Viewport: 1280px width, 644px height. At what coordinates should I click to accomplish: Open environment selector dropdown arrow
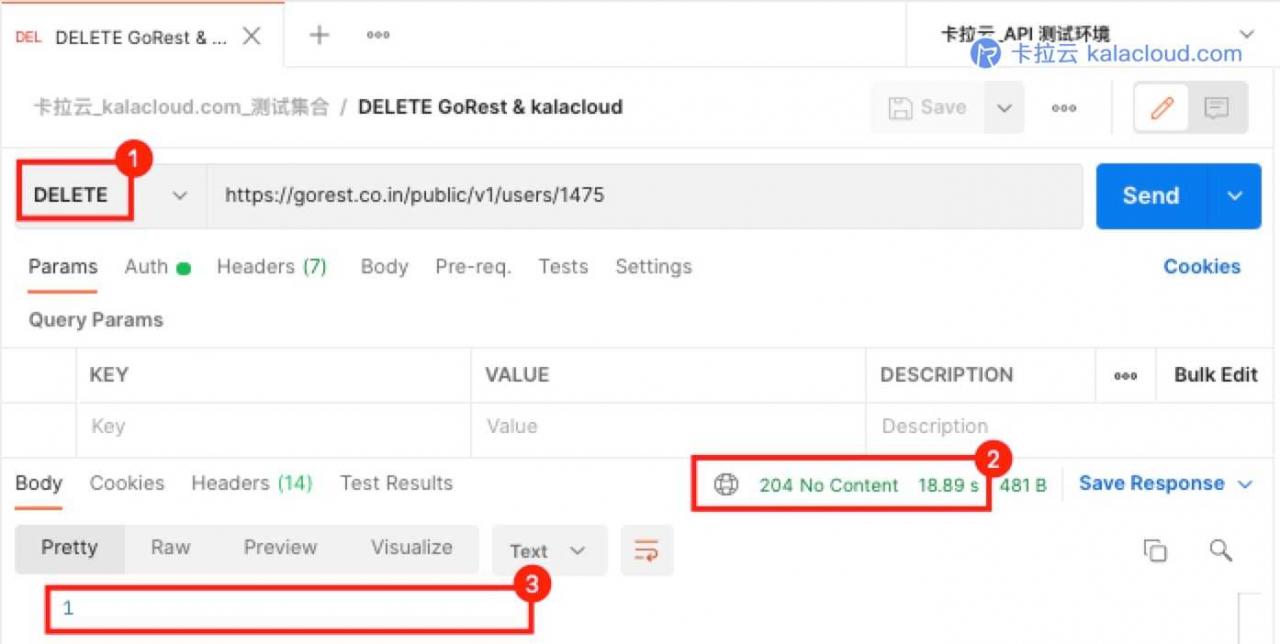tap(1246, 34)
